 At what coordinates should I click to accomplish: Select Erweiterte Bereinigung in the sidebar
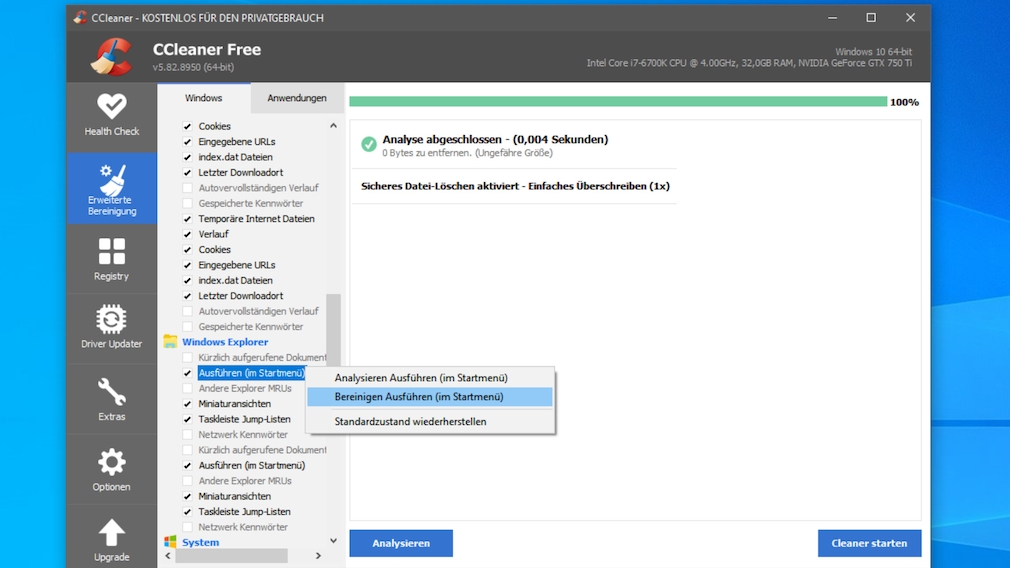point(111,189)
